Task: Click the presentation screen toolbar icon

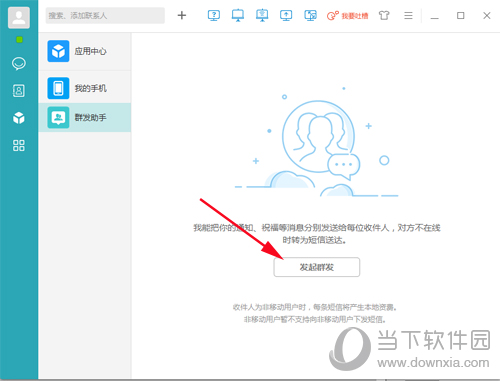Action: tap(238, 15)
